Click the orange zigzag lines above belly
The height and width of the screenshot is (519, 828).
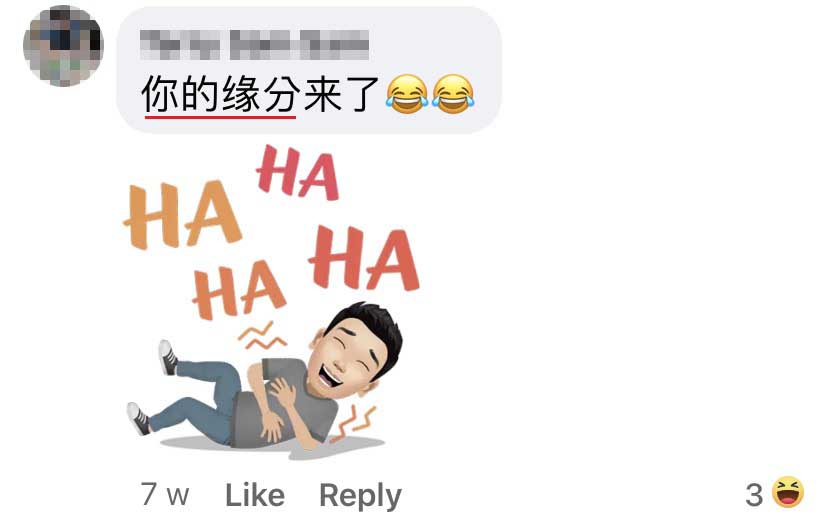point(262,336)
